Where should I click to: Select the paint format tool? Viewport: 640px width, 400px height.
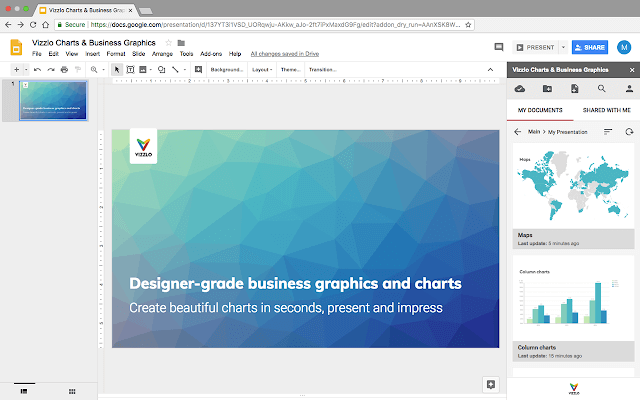78,70
